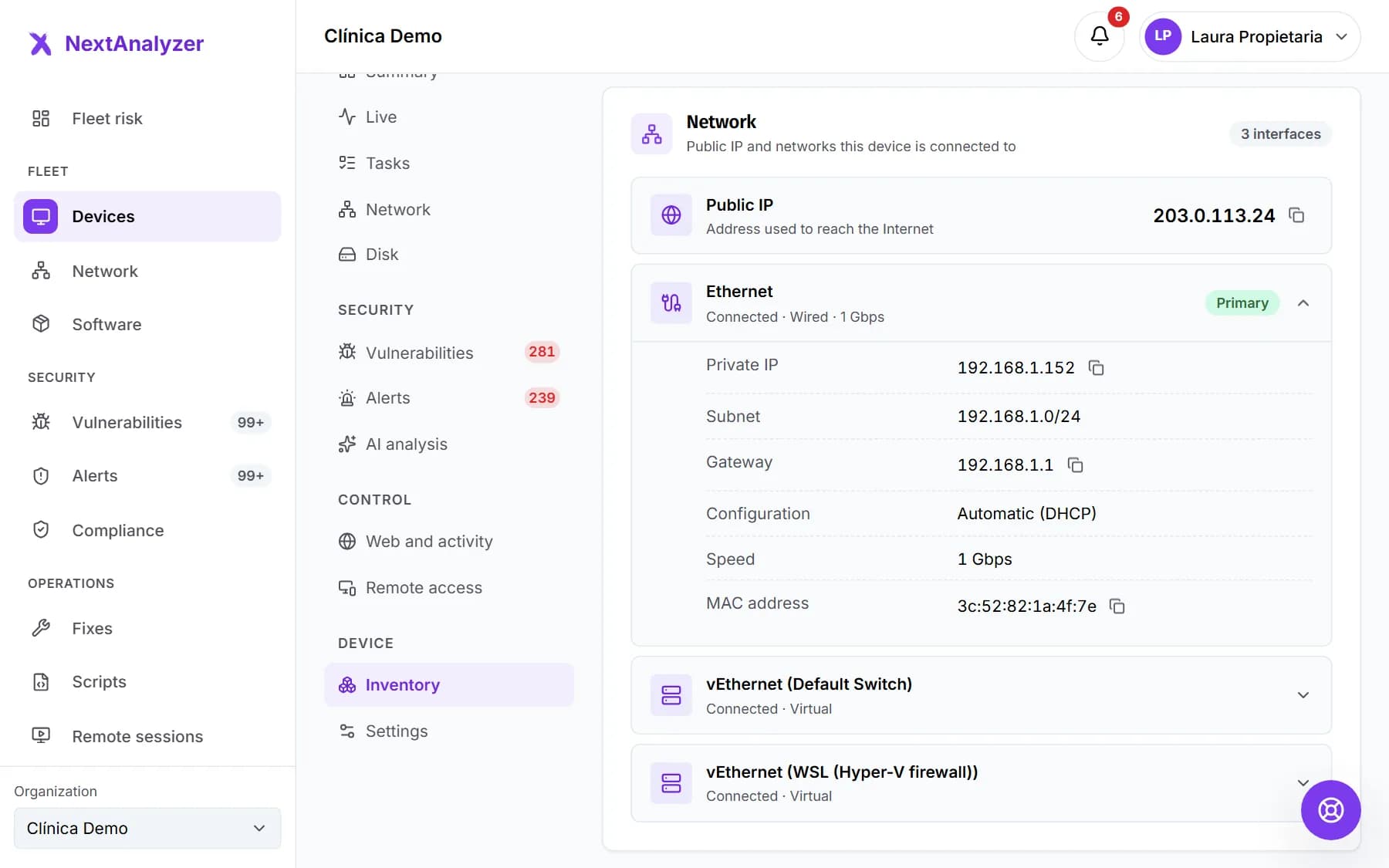Click the Remote sessions screen icon
The width and height of the screenshot is (1389, 868).
pyautogui.click(x=41, y=736)
